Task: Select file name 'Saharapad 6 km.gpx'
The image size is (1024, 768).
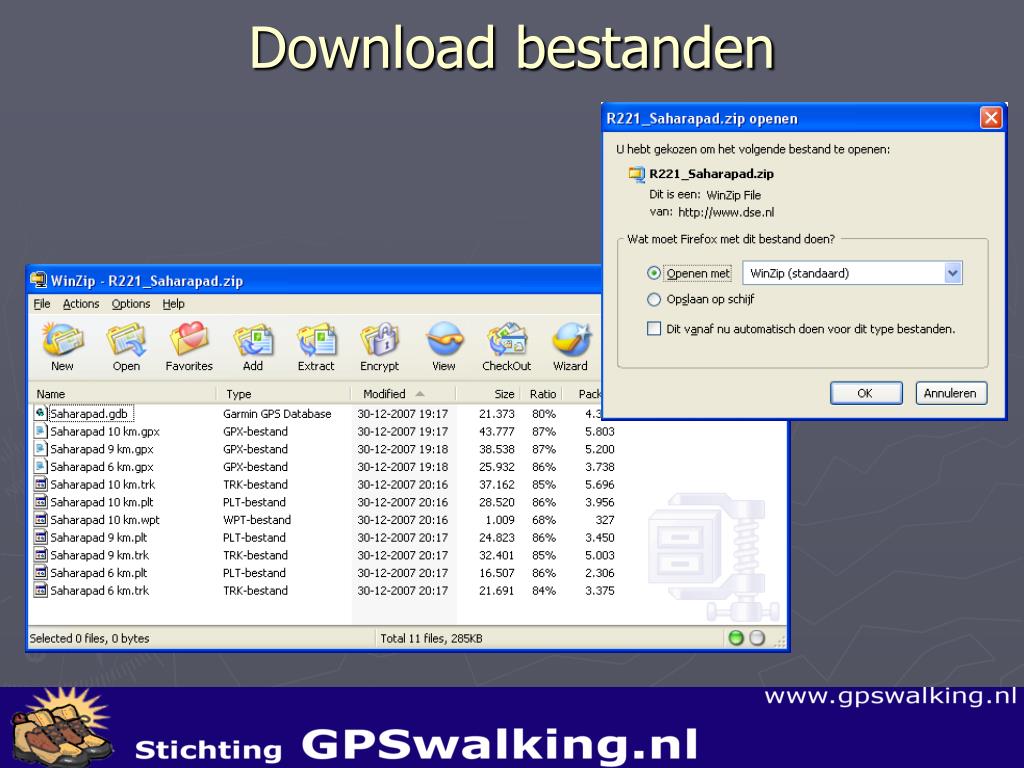Action: [x=102, y=466]
